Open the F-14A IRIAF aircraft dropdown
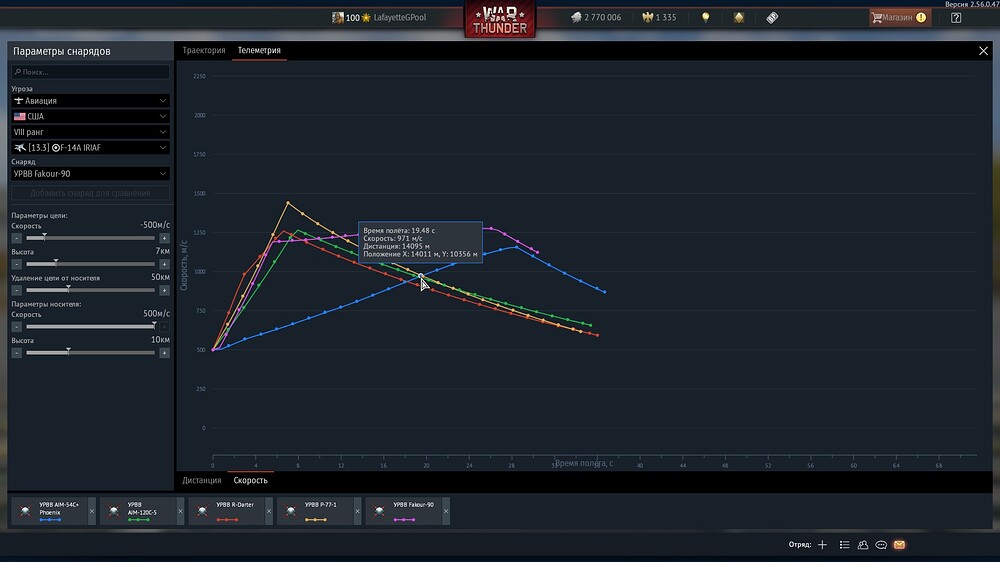The height and width of the screenshot is (562, 1000). click(91, 147)
